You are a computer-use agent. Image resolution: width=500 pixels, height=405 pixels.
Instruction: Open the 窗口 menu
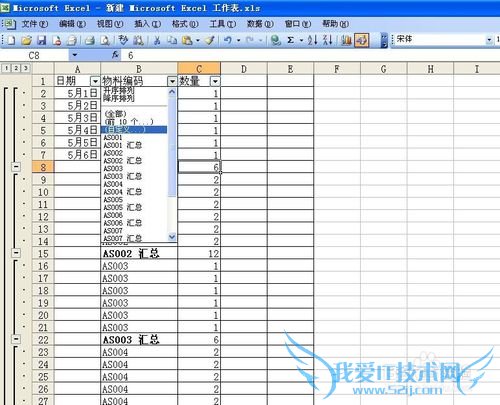coord(298,24)
